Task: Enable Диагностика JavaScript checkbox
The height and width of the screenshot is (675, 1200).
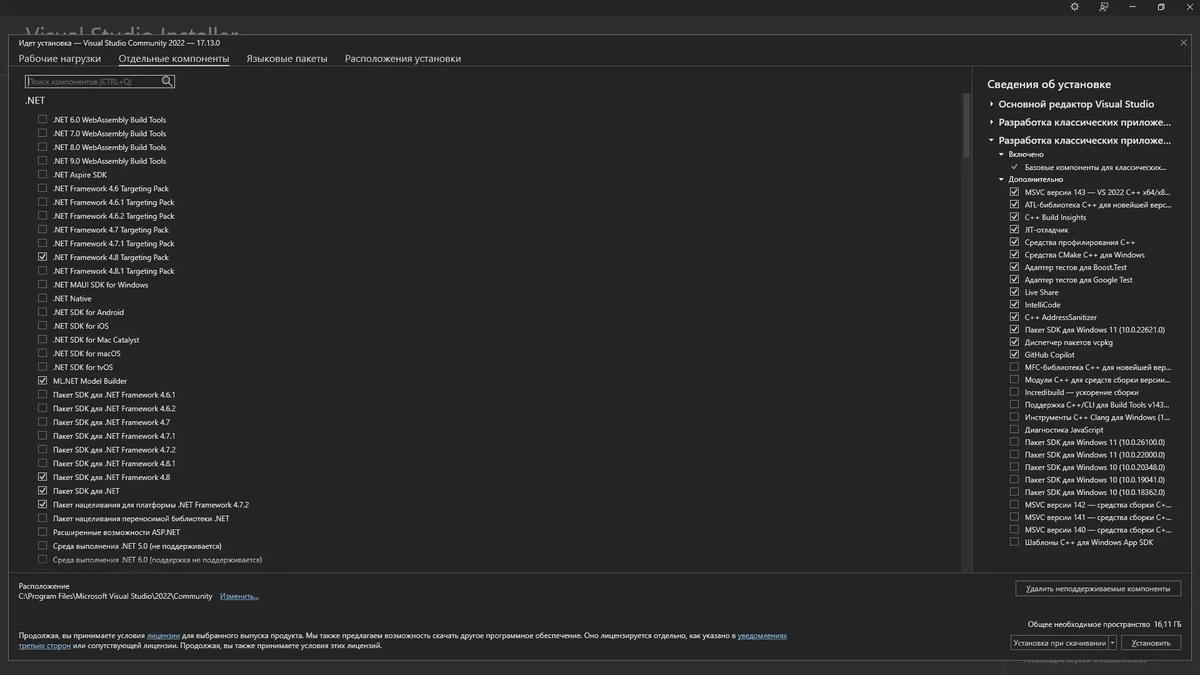Action: [x=1014, y=430]
